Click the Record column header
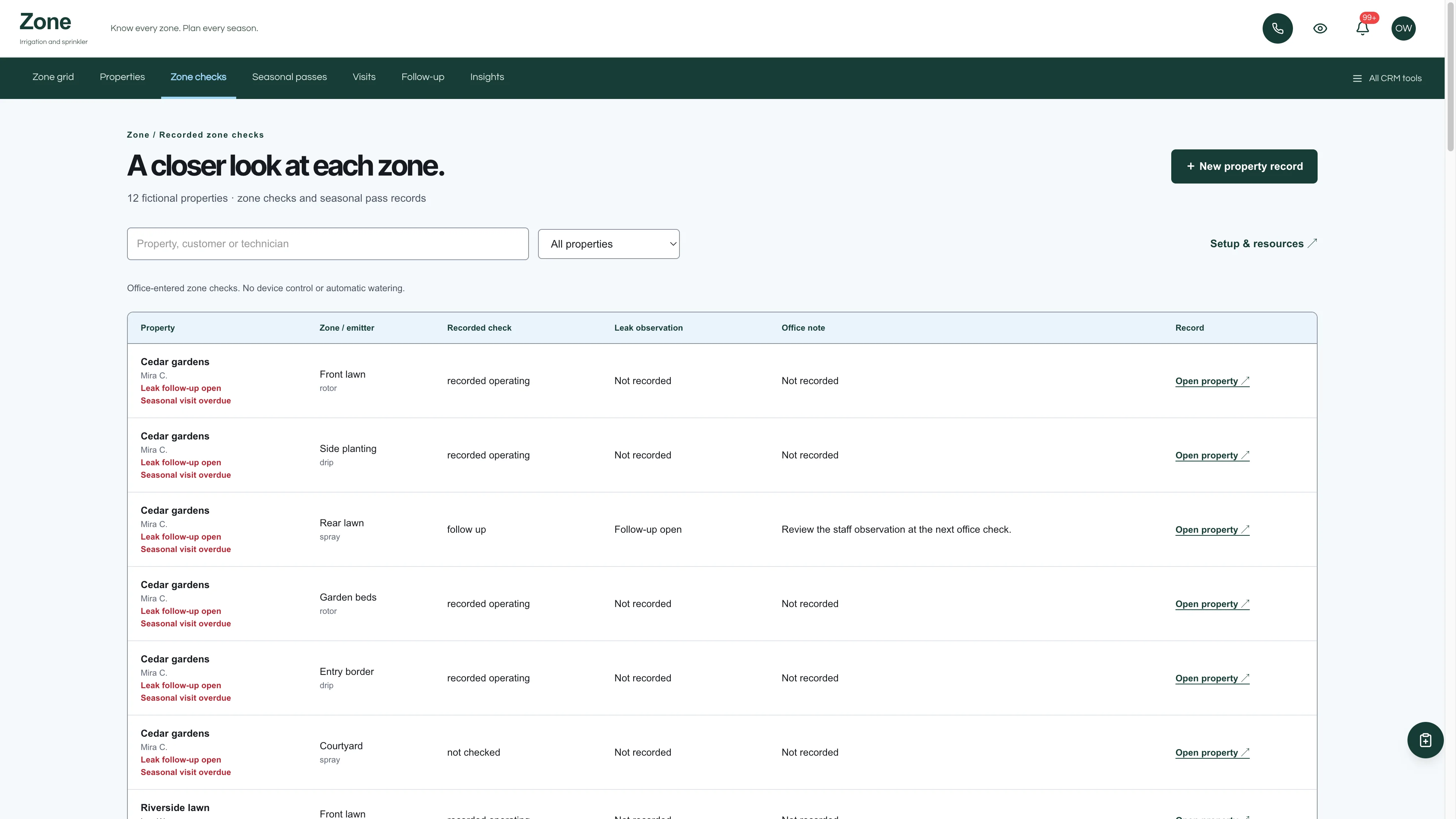 pos(1189,328)
